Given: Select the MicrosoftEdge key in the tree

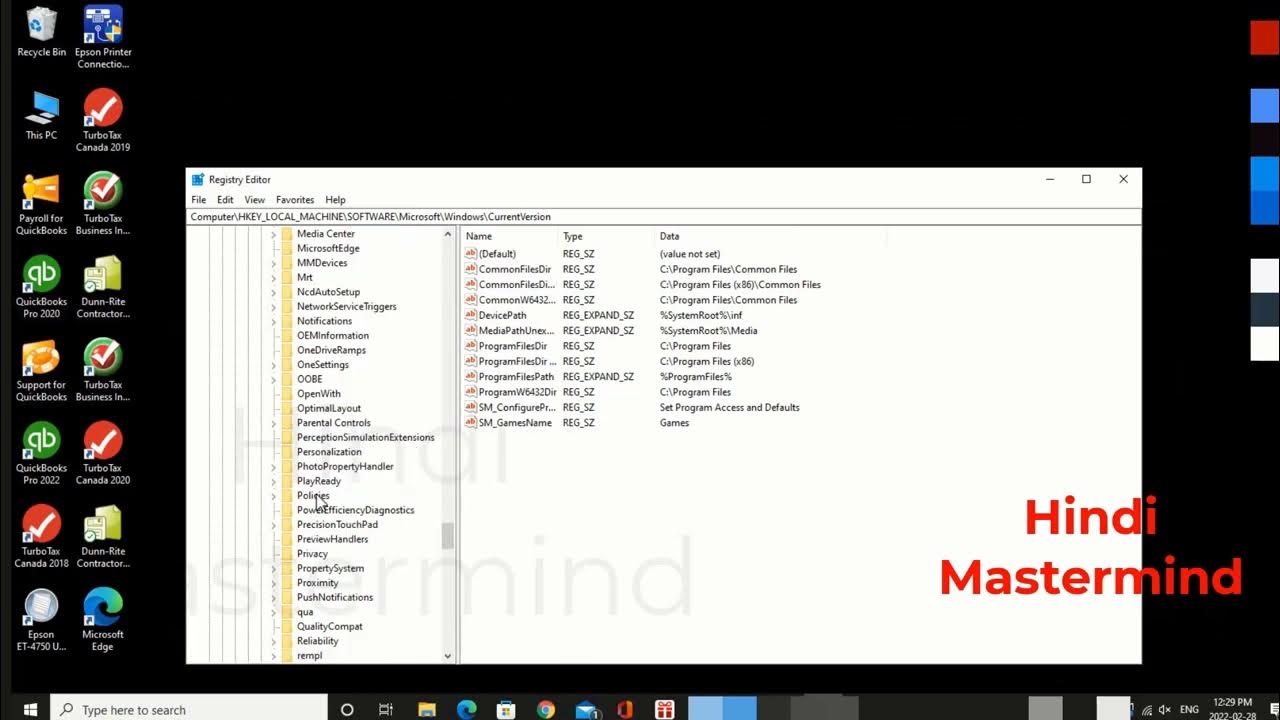Looking at the screenshot, I should tap(328, 248).
